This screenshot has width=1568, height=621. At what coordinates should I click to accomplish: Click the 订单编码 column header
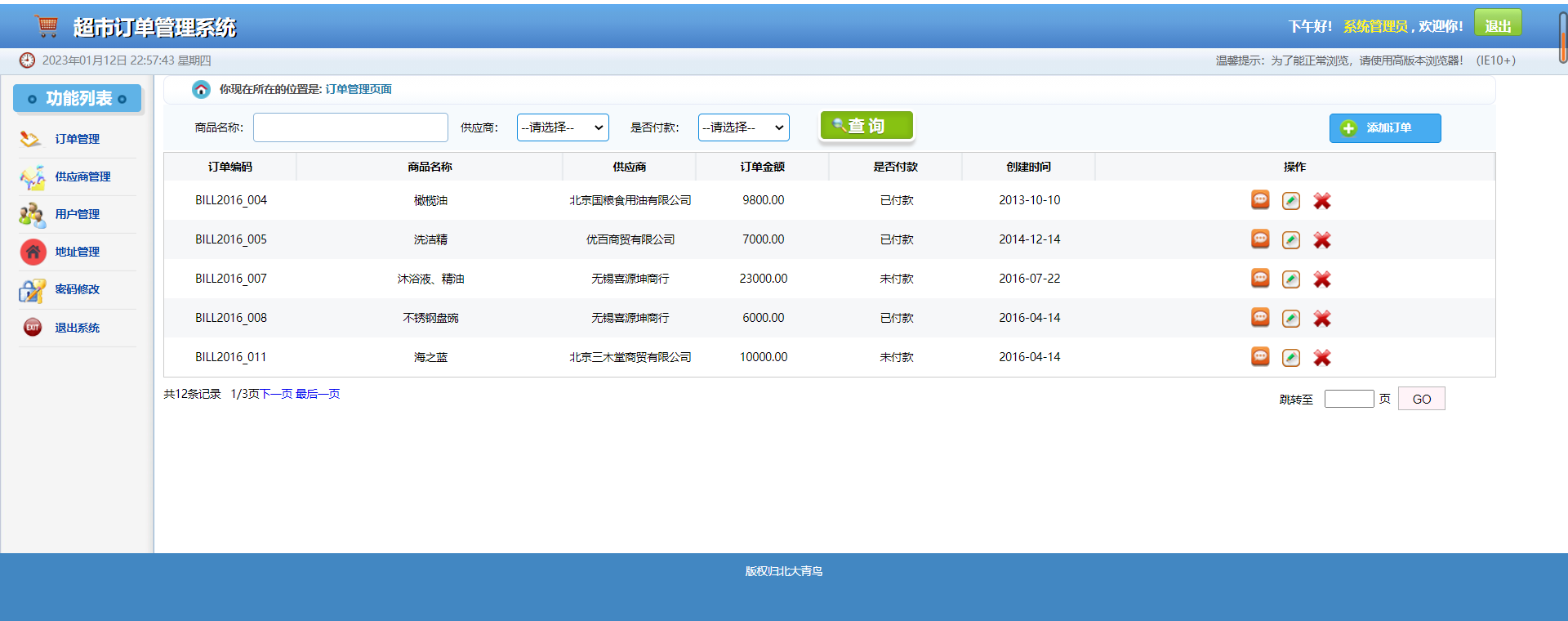pyautogui.click(x=230, y=167)
